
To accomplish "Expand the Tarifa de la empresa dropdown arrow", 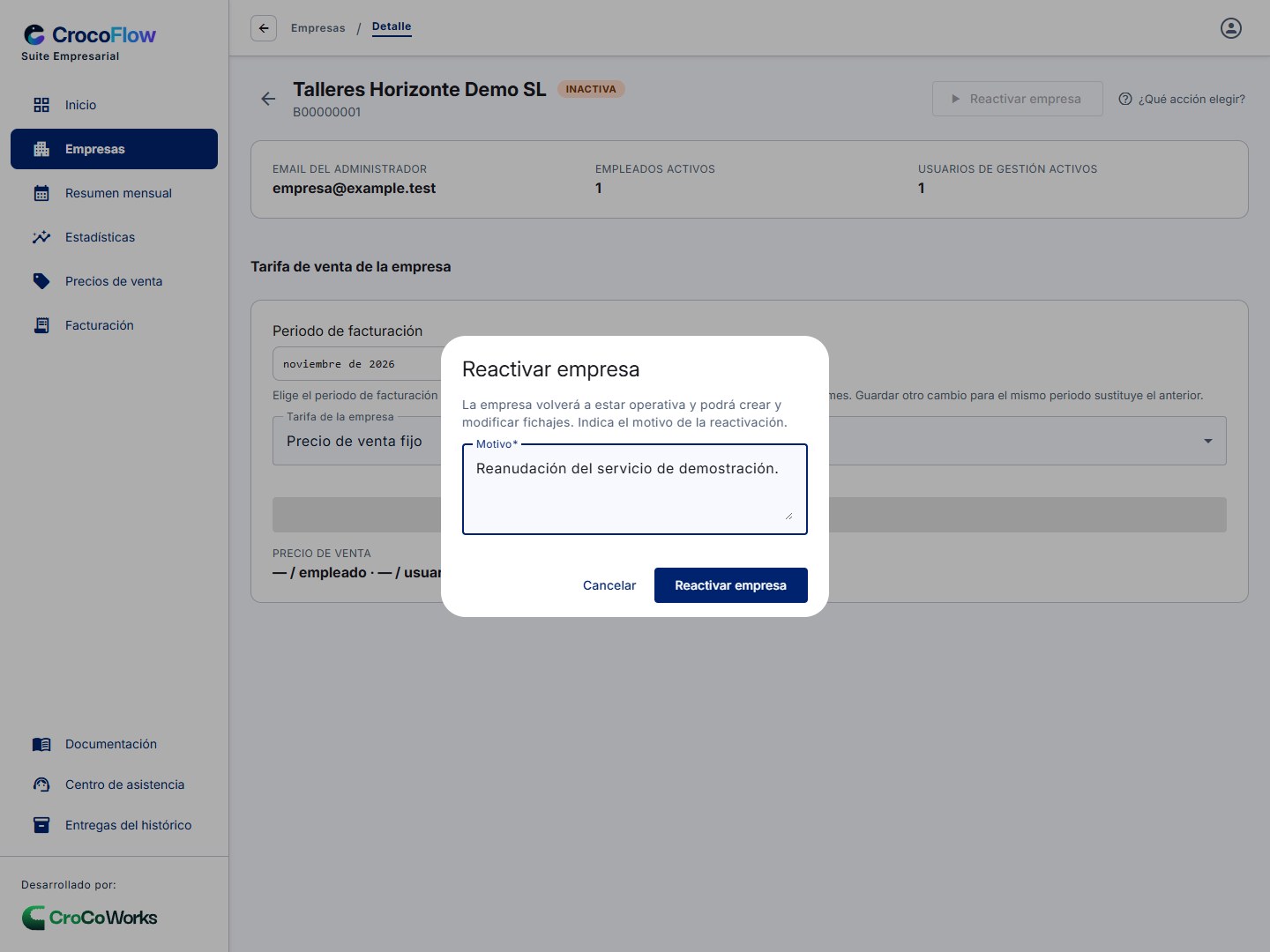I will 1208,441.
